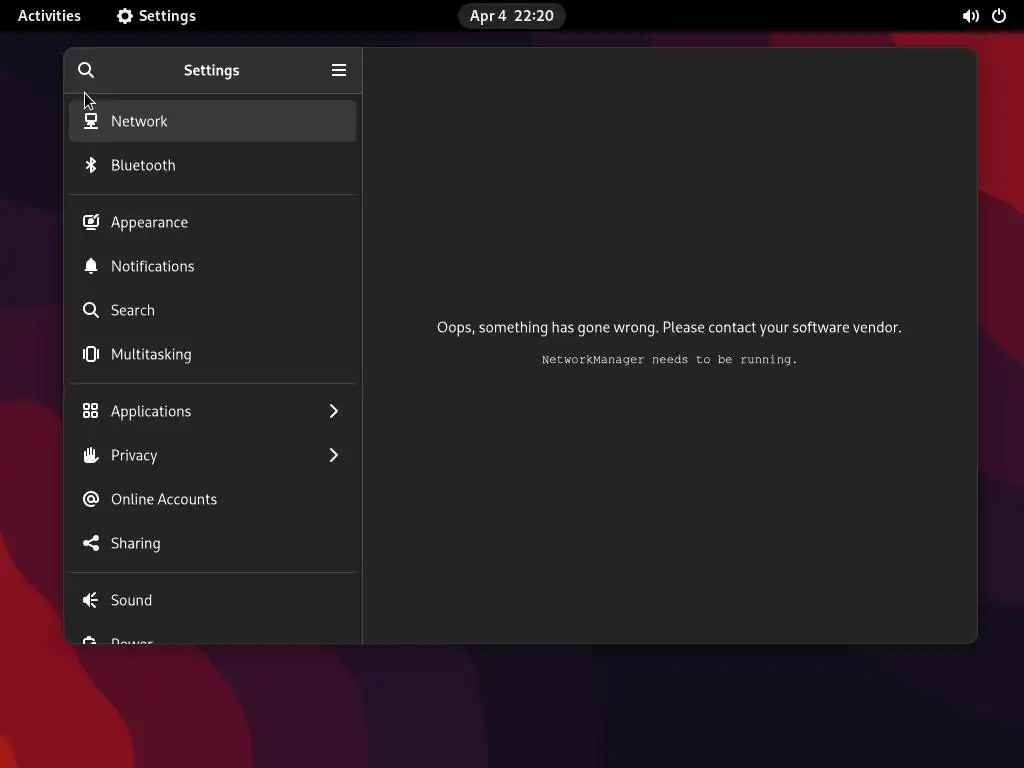The height and width of the screenshot is (768, 1024).
Task: Click the Appearance monitor icon
Action: tap(91, 222)
